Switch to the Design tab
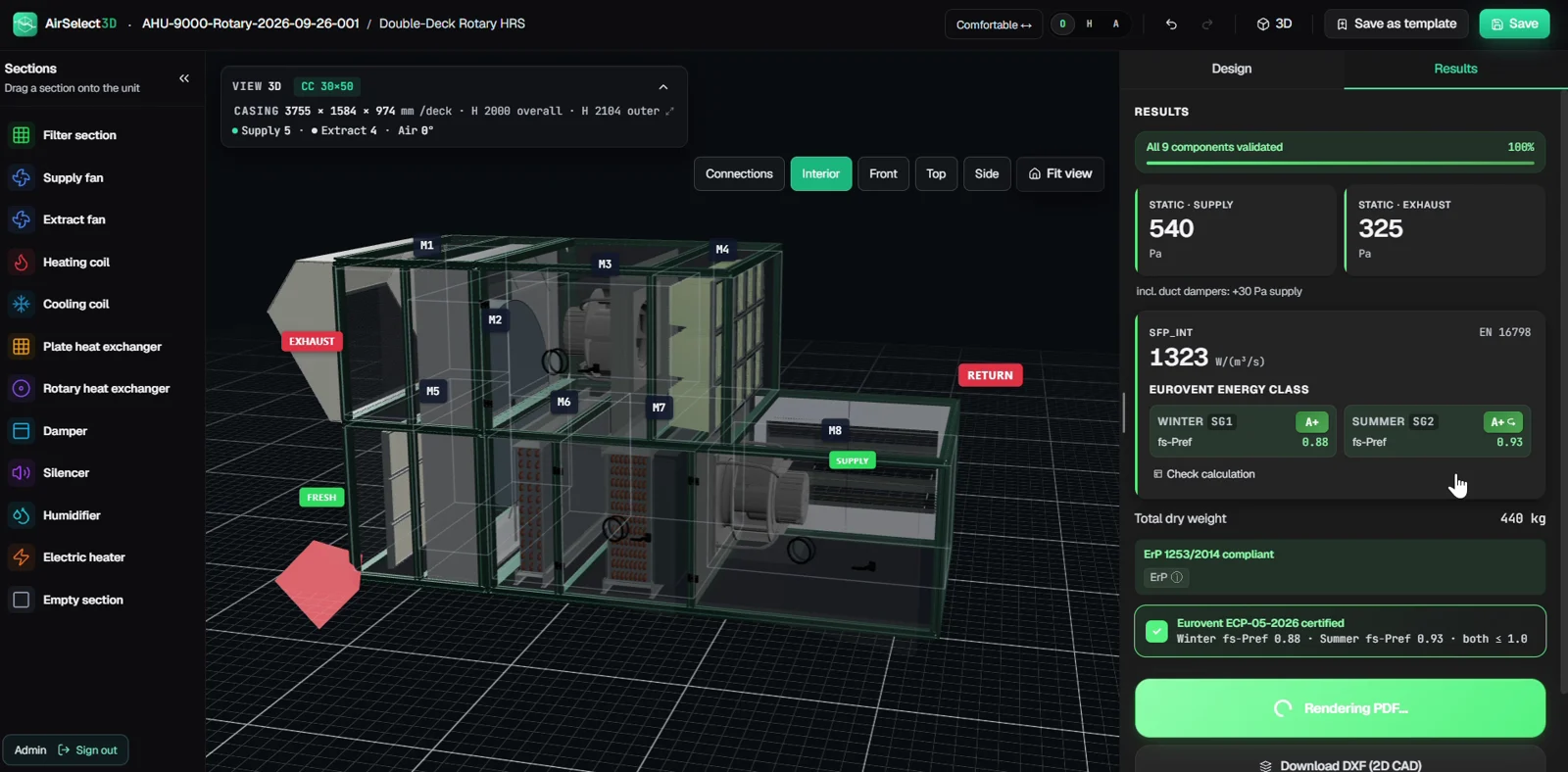Image resolution: width=1568 pixels, height=772 pixels. (x=1231, y=69)
